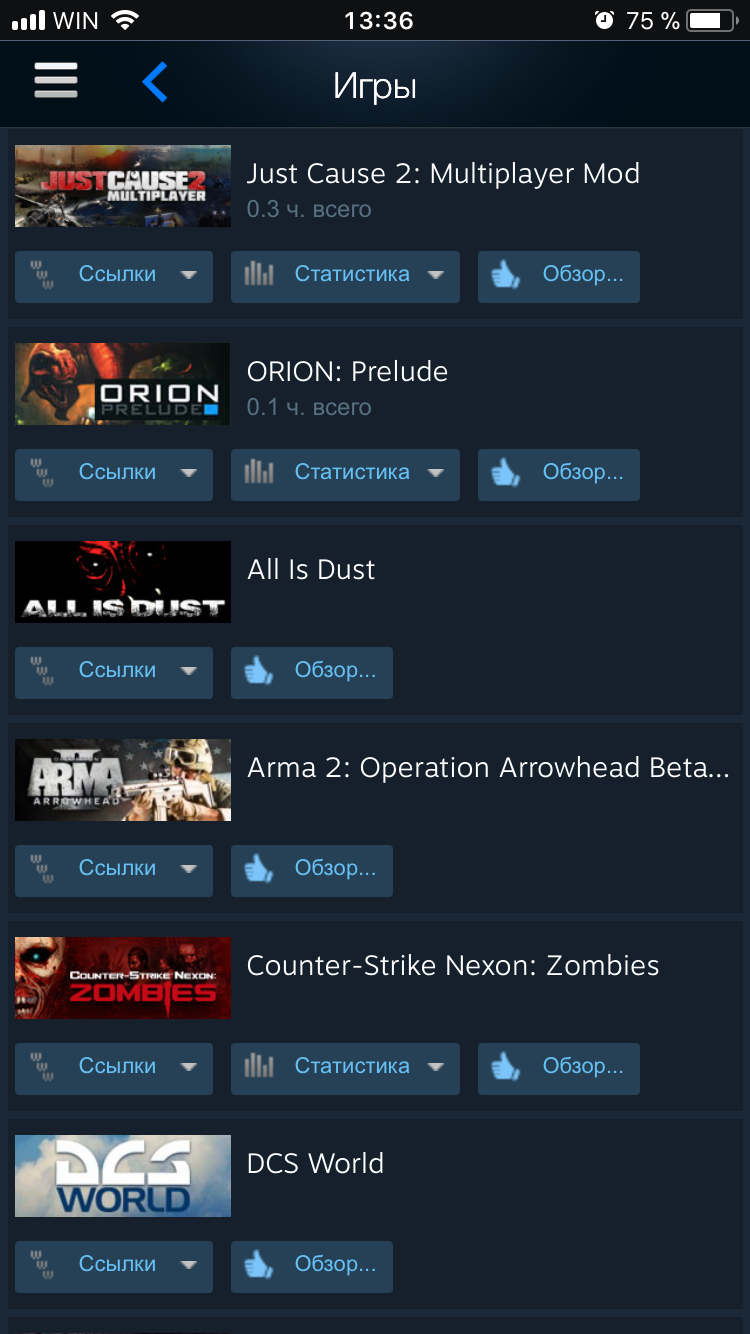Select the All Is Dust game thumbnail
Viewport: 750px width, 1334px height.
(123, 582)
